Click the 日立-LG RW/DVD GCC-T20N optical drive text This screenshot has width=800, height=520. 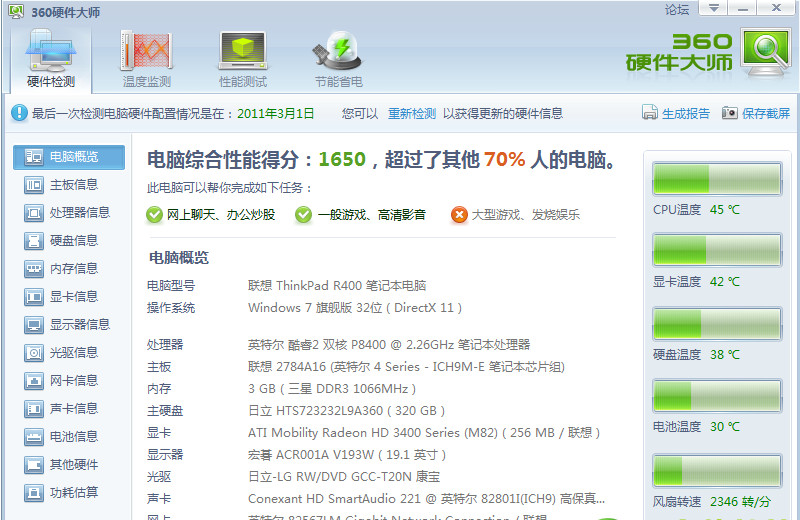(x=344, y=477)
